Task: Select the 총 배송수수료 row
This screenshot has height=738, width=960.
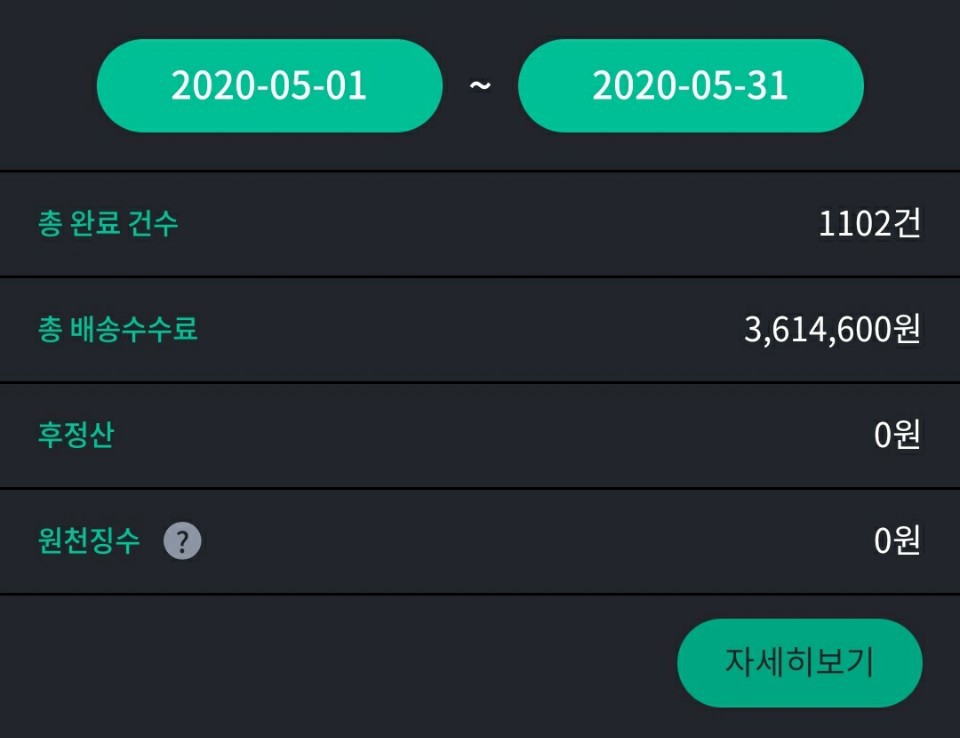Action: click(480, 330)
